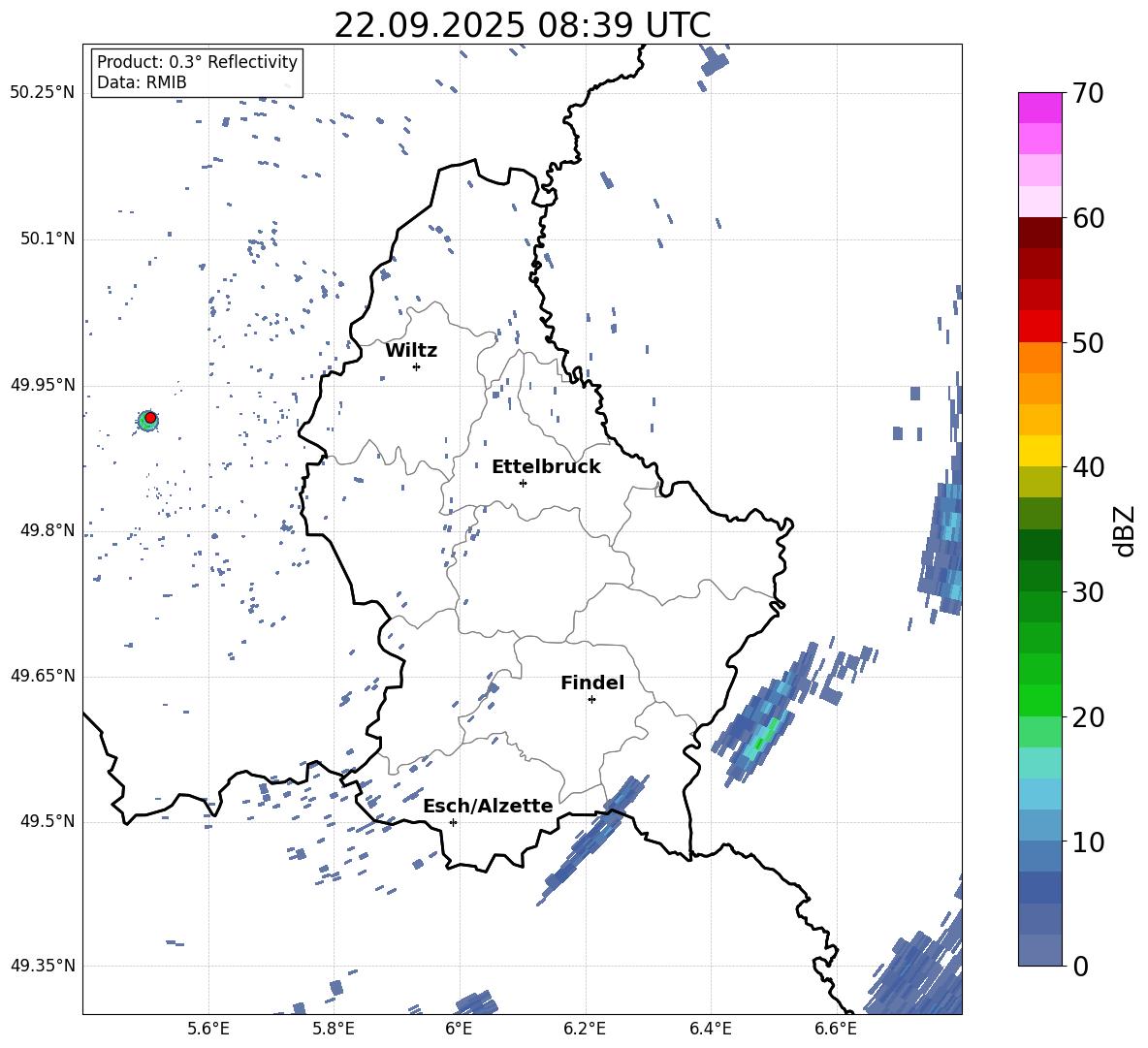Click the 40 tick label on colorbar
The image size is (1148, 1048).
(x=1088, y=467)
